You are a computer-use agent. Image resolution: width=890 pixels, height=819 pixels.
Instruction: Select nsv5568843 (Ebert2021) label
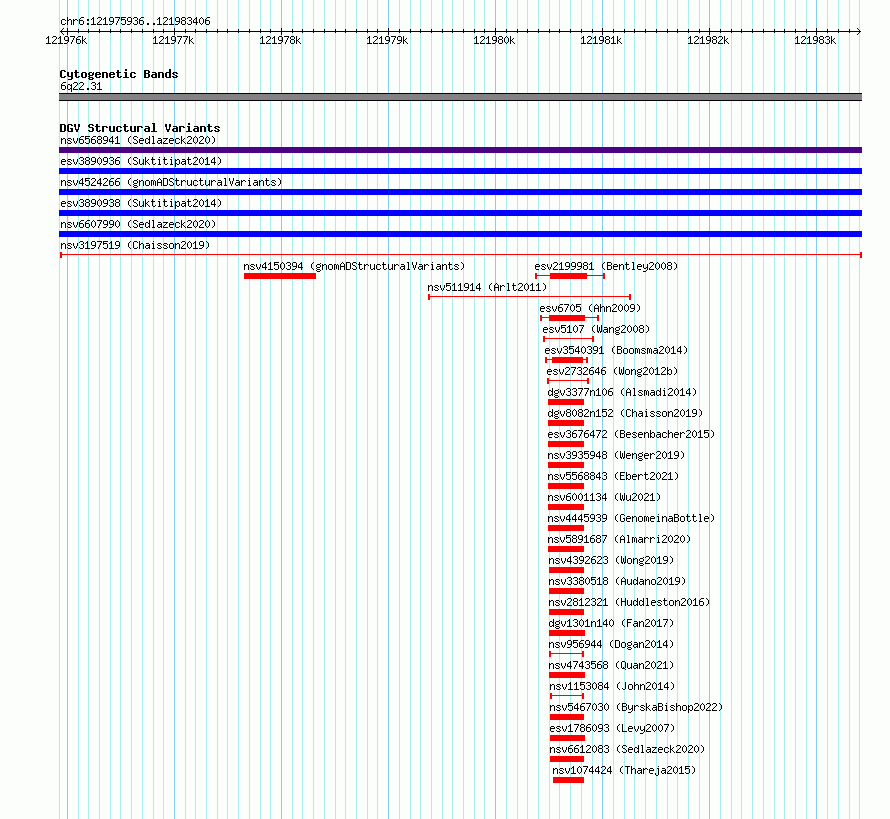coord(613,476)
